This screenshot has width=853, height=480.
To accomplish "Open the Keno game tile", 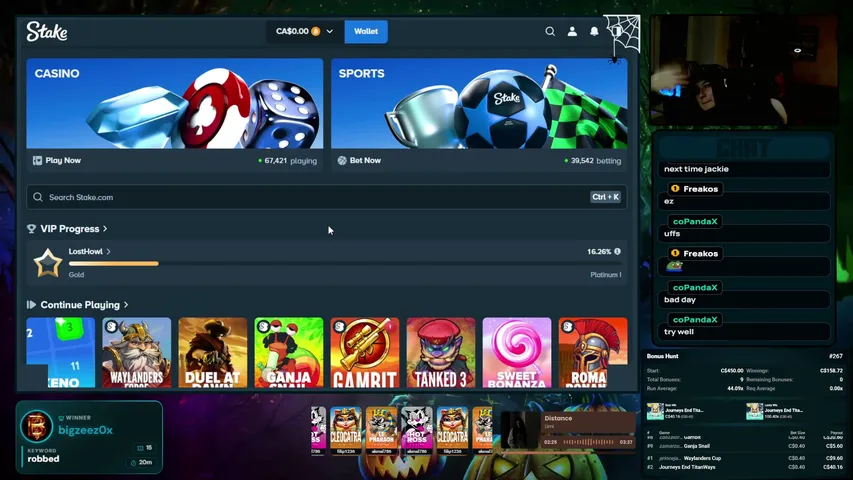I will tap(61, 353).
